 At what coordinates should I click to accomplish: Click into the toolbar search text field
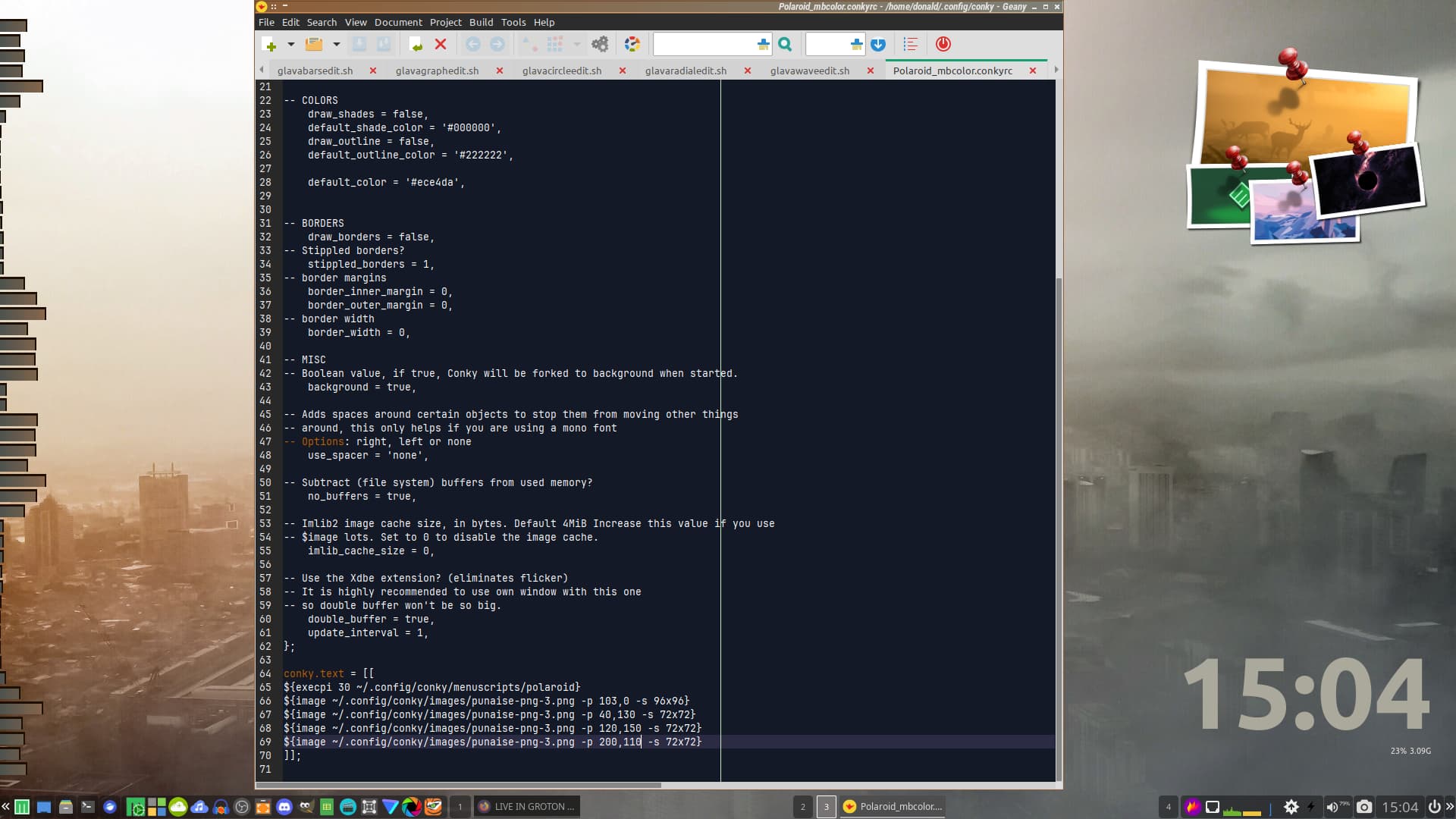click(x=704, y=45)
